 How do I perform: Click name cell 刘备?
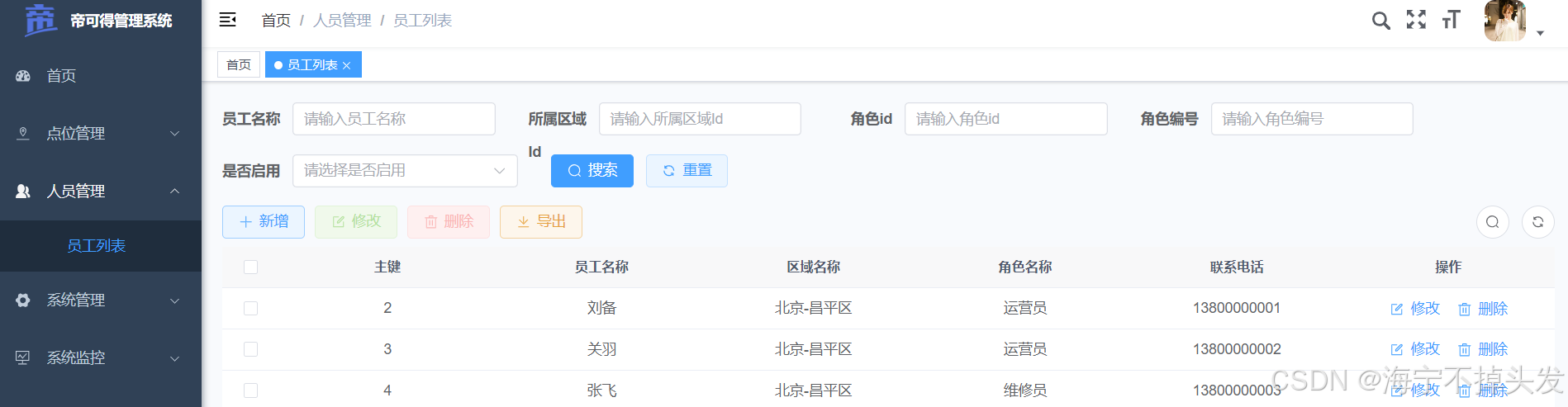coord(601,308)
